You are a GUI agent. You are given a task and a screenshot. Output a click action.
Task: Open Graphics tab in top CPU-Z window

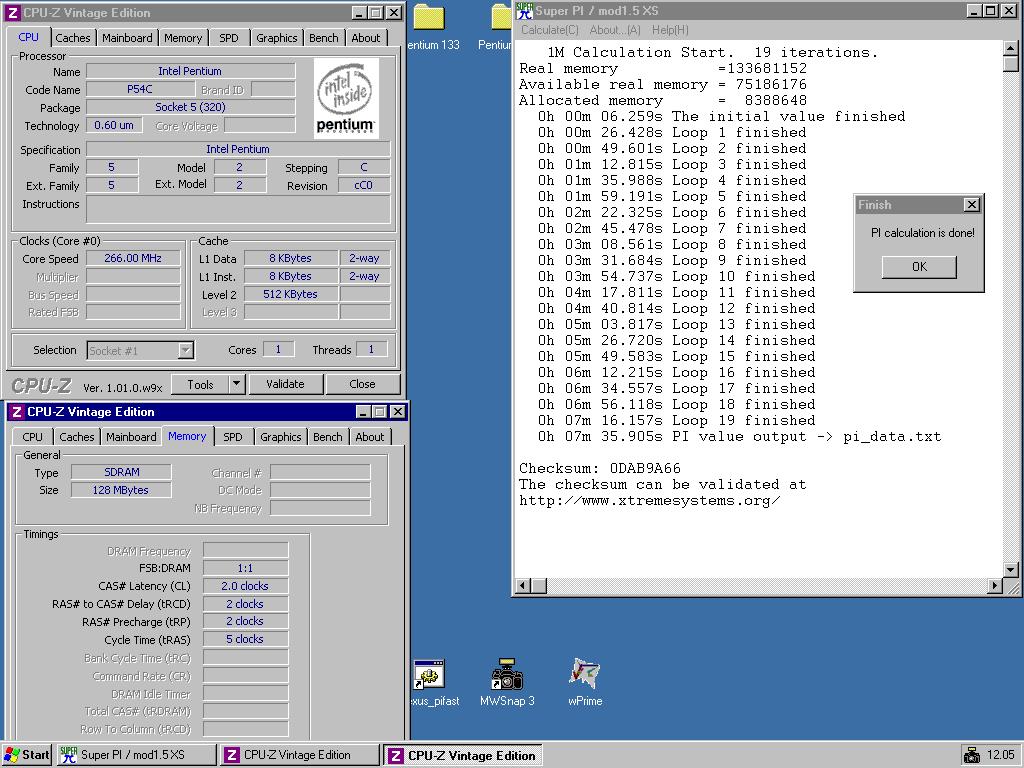point(276,38)
